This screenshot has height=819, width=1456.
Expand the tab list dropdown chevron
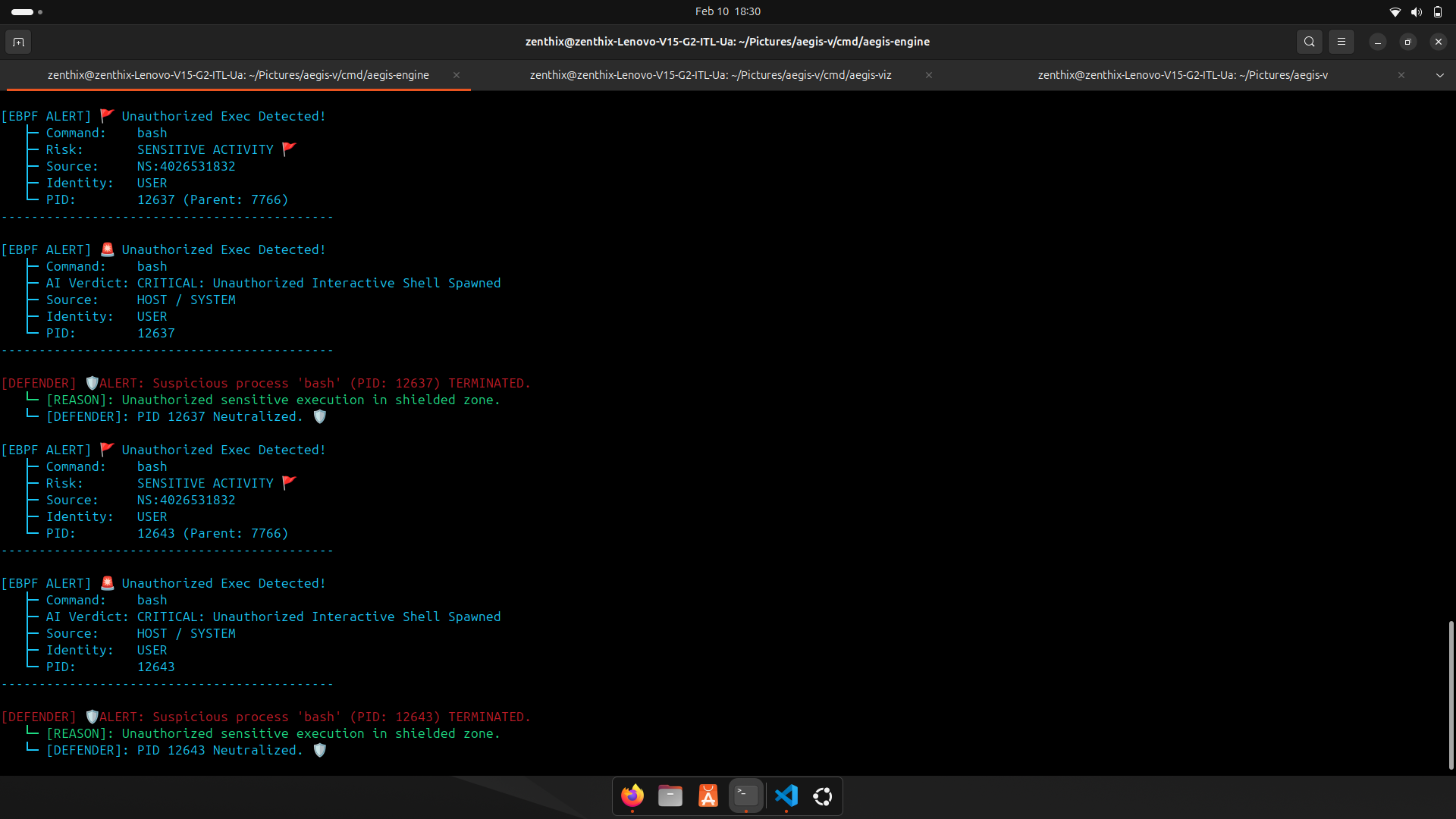(x=1439, y=75)
